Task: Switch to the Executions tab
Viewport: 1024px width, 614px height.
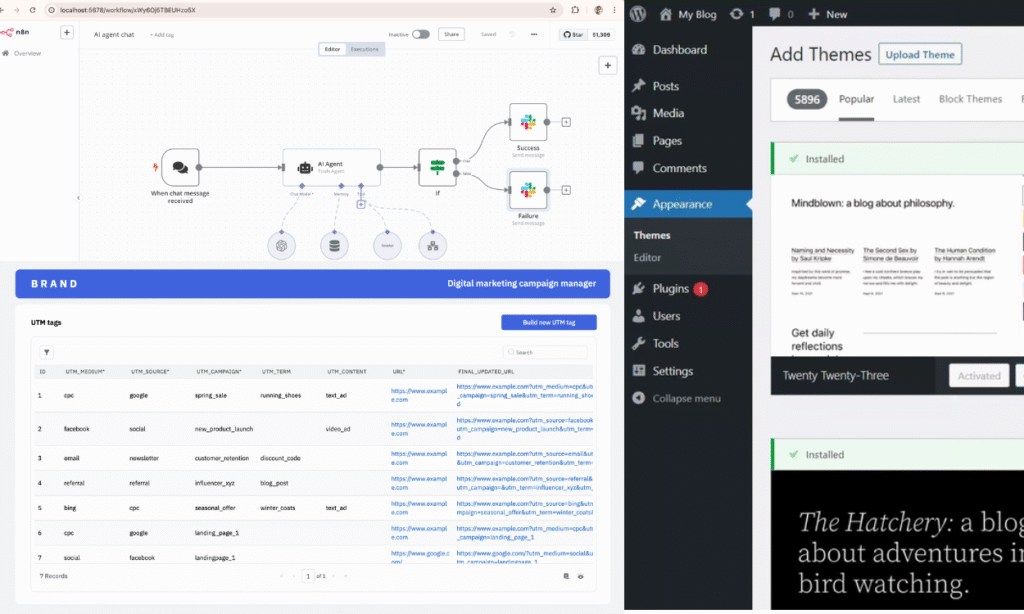Action: point(366,49)
